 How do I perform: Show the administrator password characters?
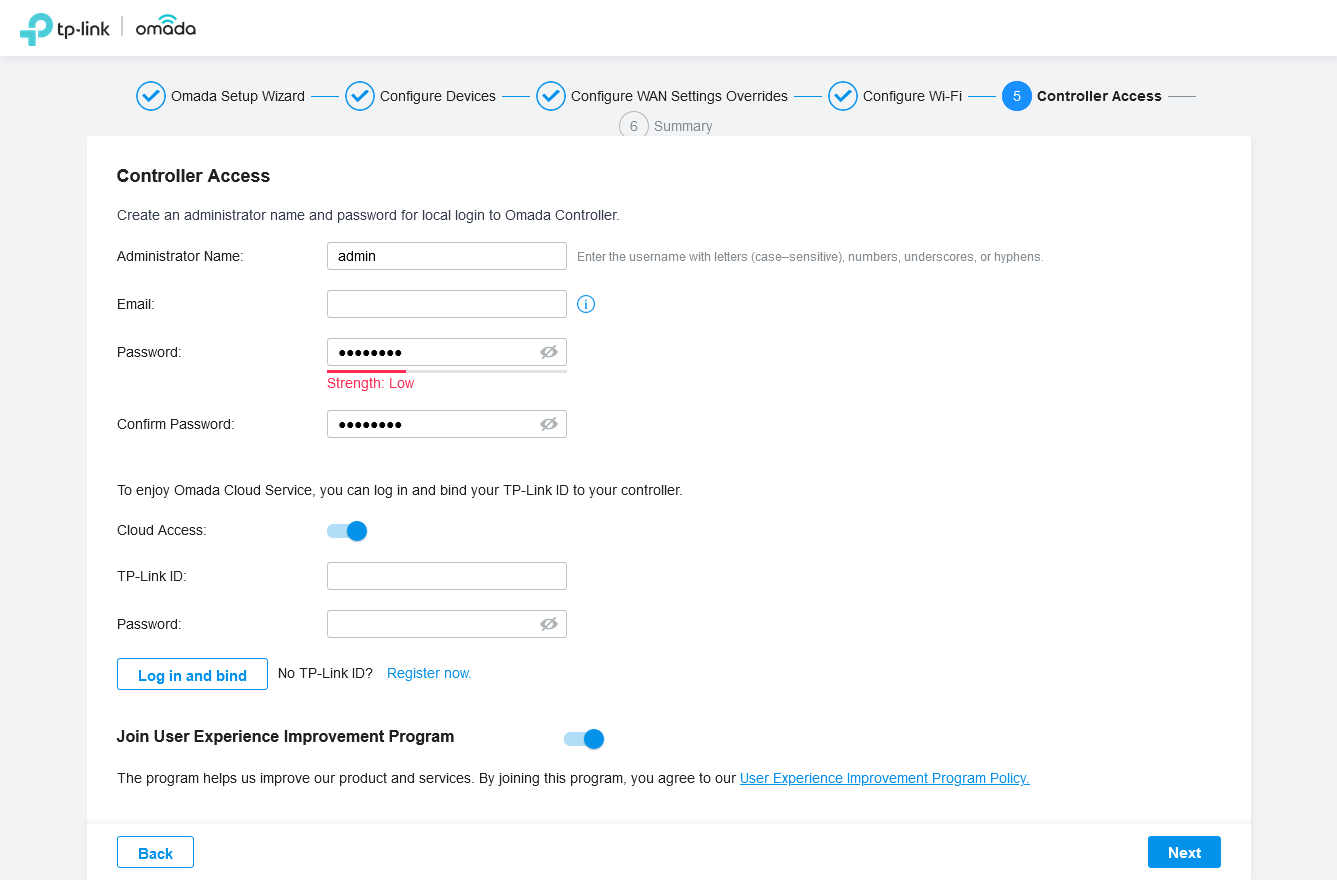click(548, 352)
